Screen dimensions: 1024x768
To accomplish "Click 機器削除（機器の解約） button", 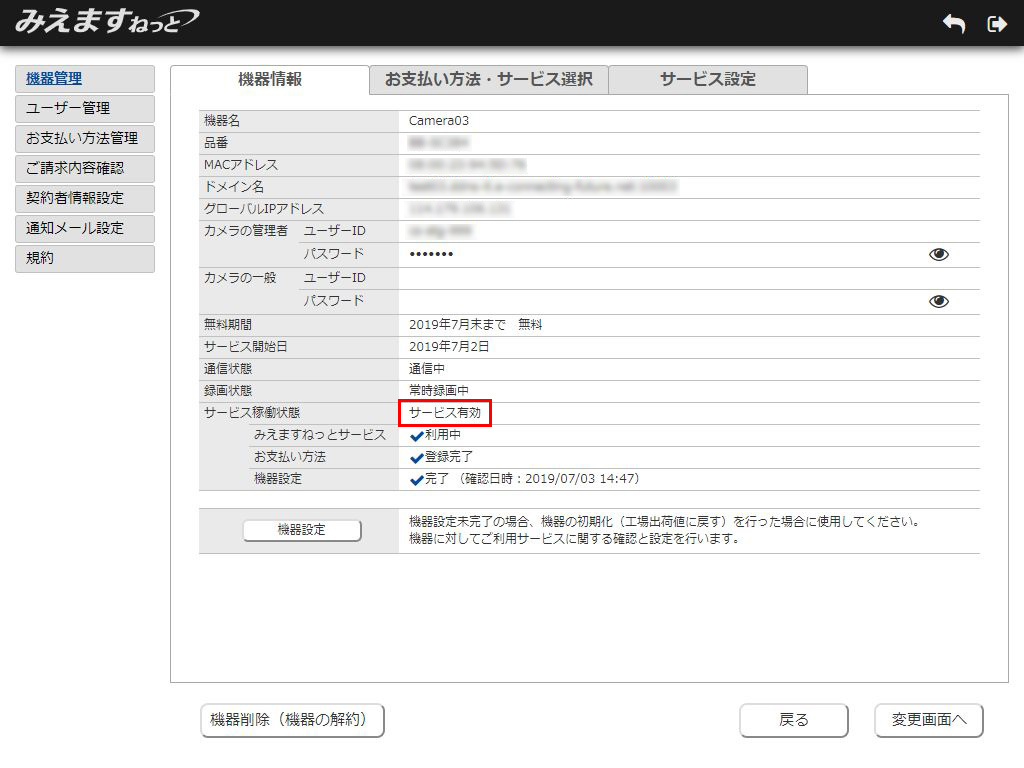I will coord(292,720).
